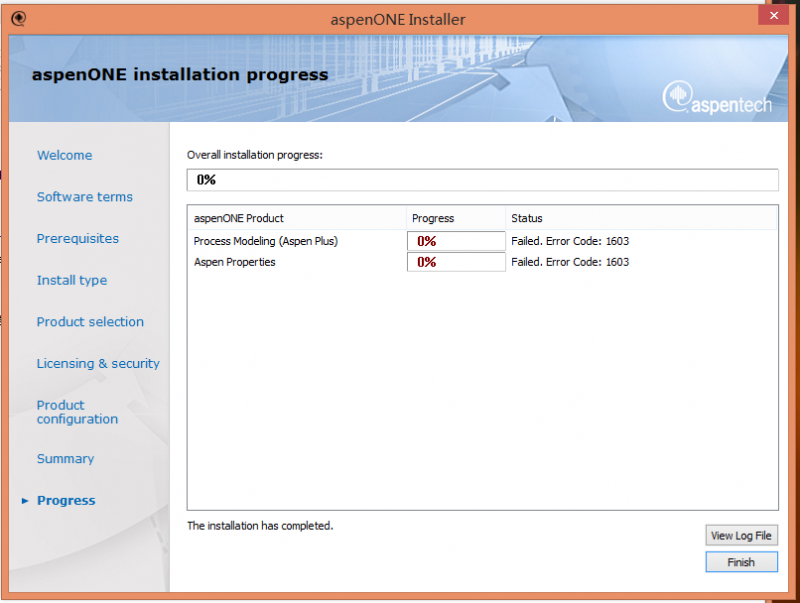
Task: Select the Summary step
Action: (65, 458)
